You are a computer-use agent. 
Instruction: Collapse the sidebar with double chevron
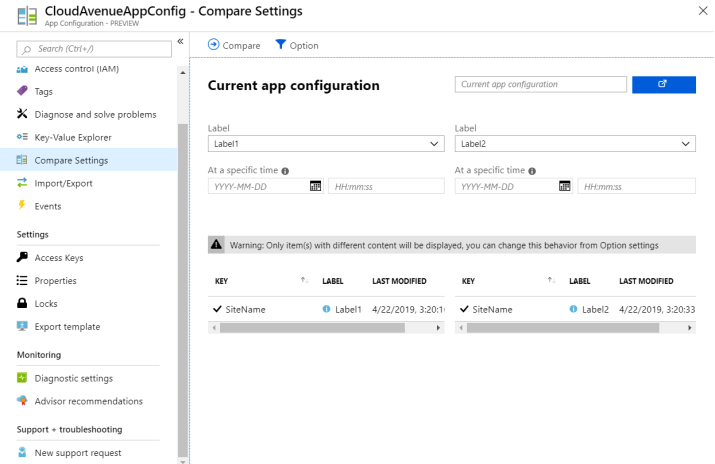pyautogui.click(x=181, y=41)
